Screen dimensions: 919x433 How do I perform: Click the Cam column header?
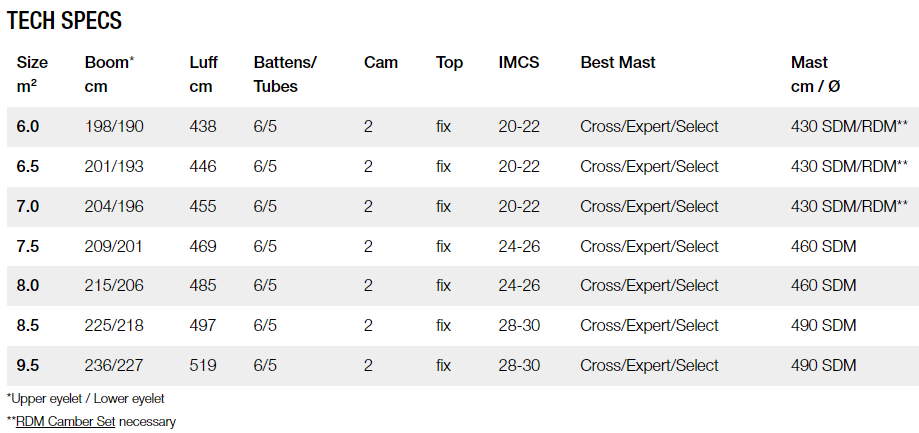[x=380, y=62]
